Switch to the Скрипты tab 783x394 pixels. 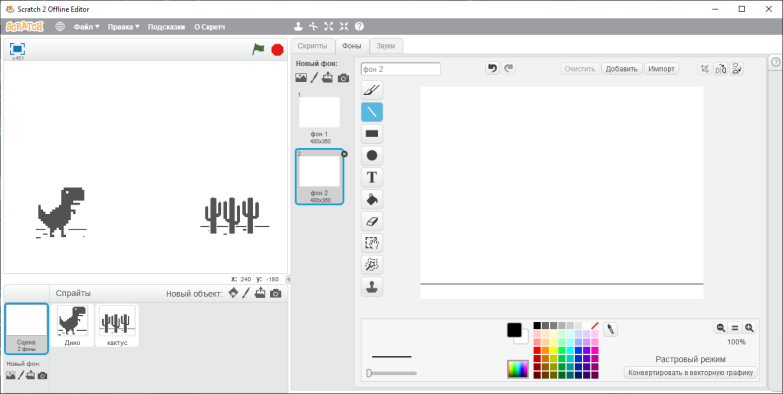coord(313,46)
